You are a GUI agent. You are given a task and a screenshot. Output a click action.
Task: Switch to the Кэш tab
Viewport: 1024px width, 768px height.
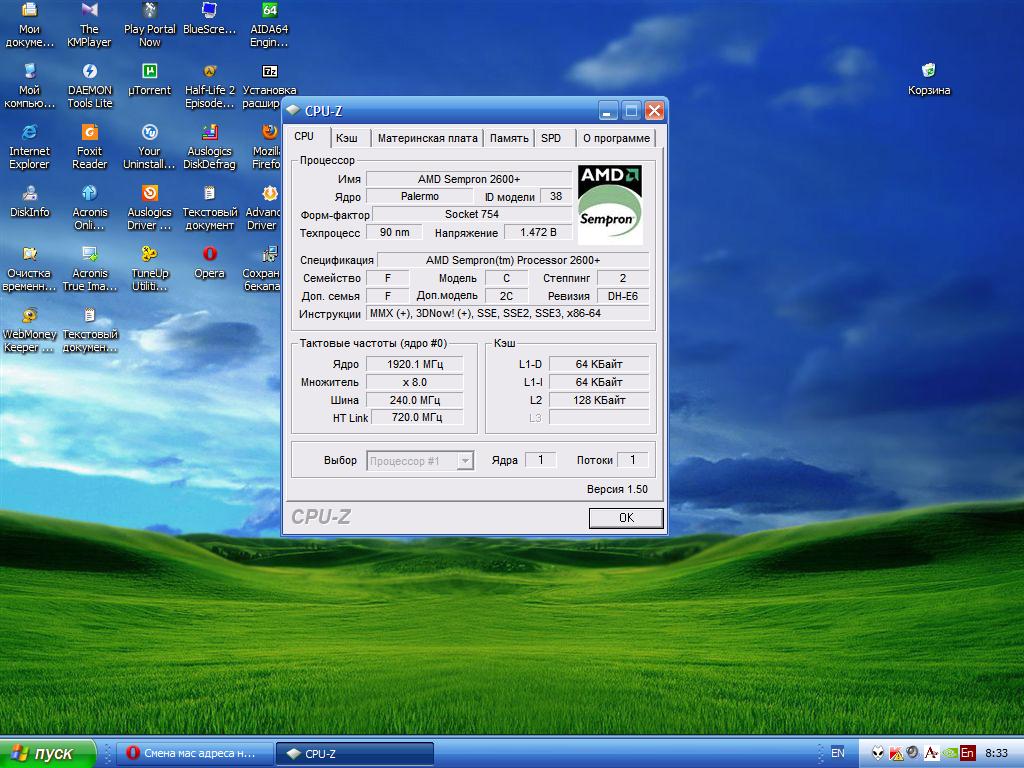click(x=347, y=138)
